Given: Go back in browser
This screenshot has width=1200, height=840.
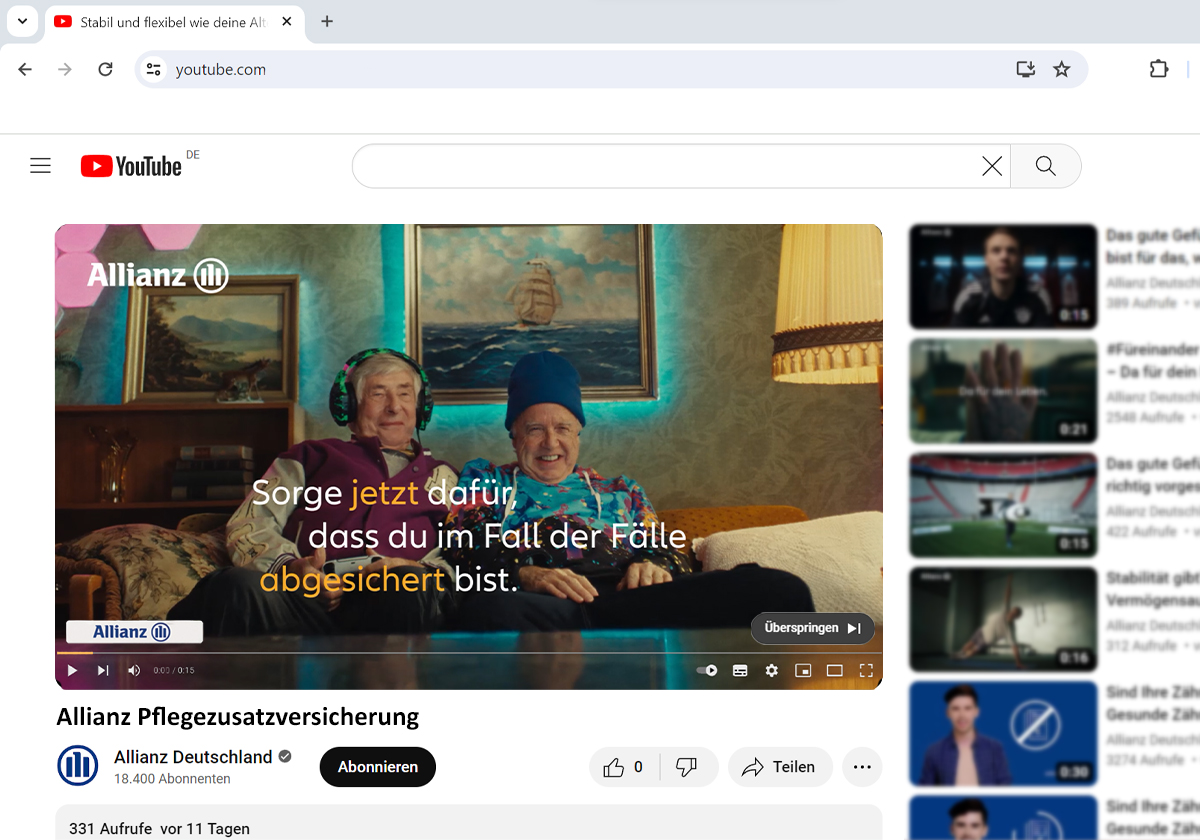Looking at the screenshot, I should point(25,69).
